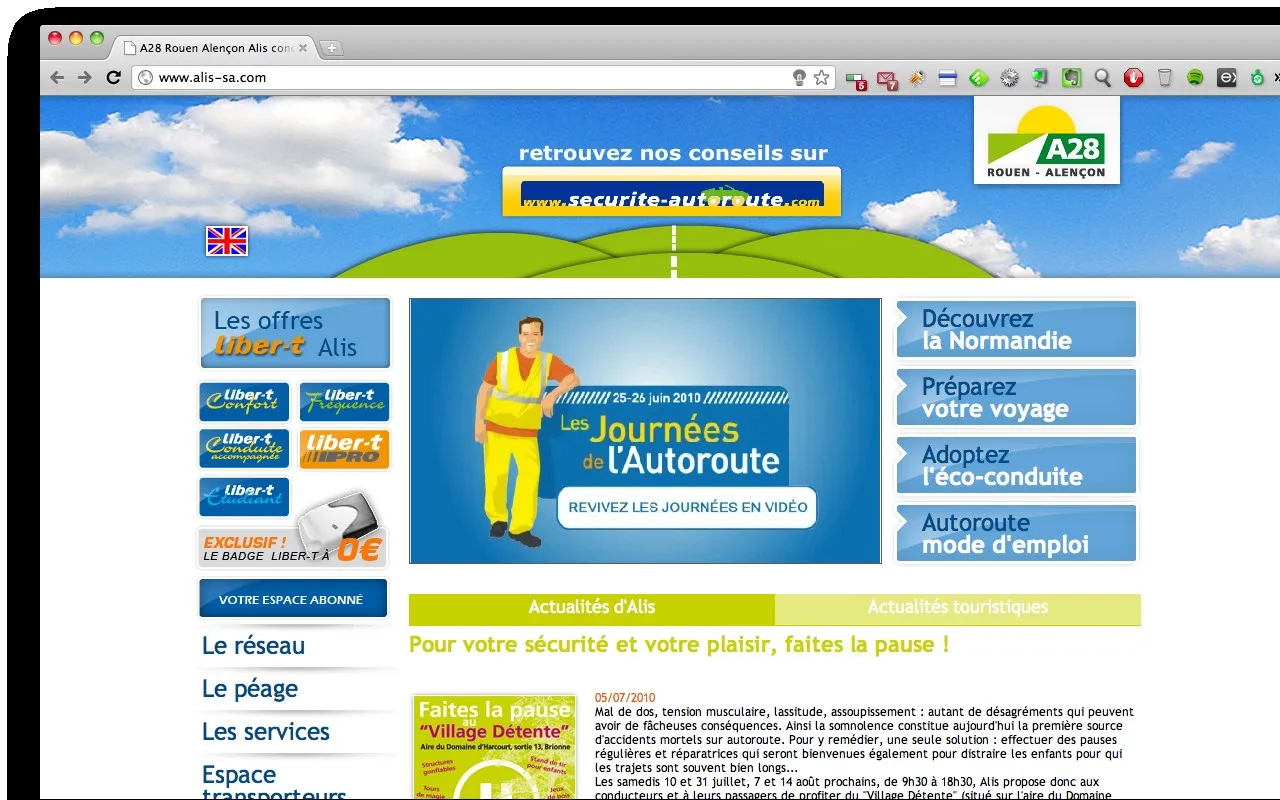Click the browser back arrow
Screen dimensions: 1280x800
click(57, 77)
